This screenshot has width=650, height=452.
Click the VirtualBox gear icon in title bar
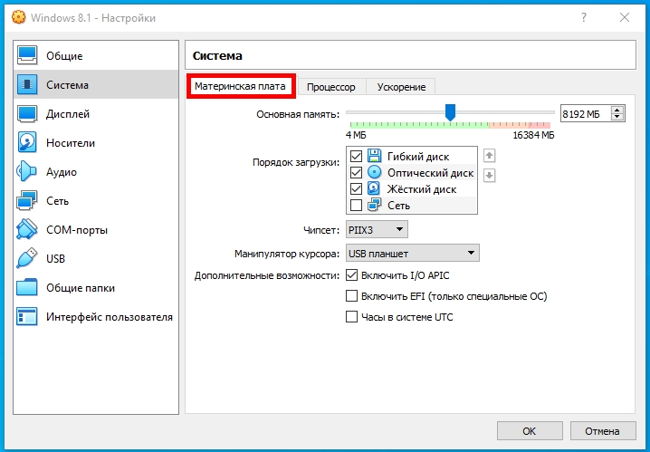coord(18,17)
